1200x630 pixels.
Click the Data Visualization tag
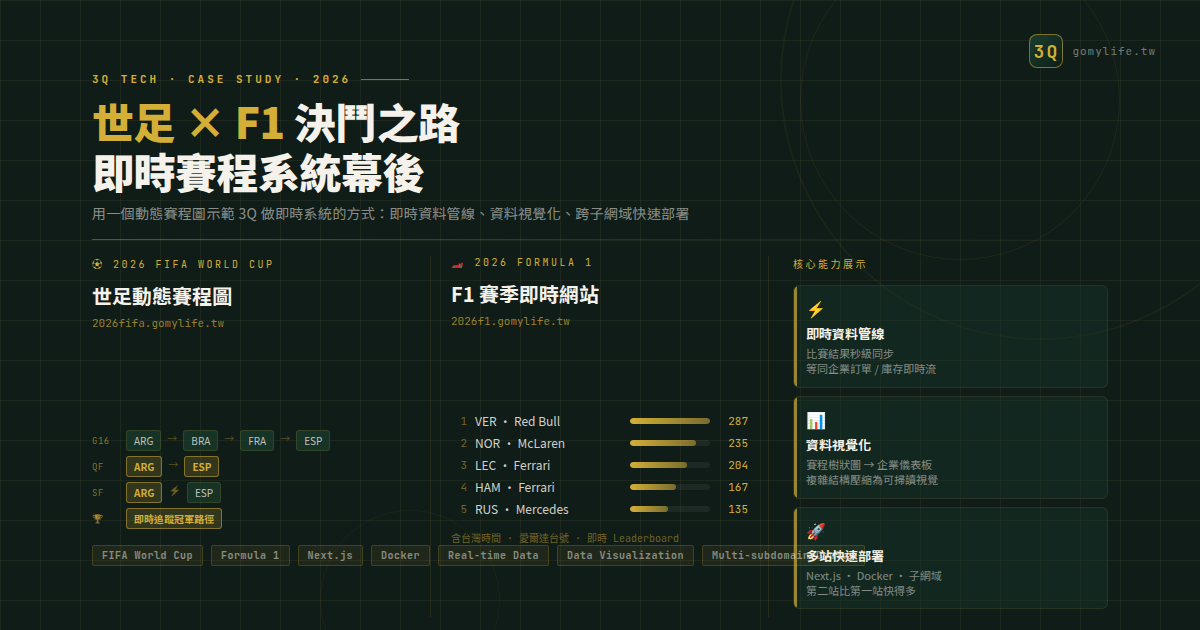(625, 555)
